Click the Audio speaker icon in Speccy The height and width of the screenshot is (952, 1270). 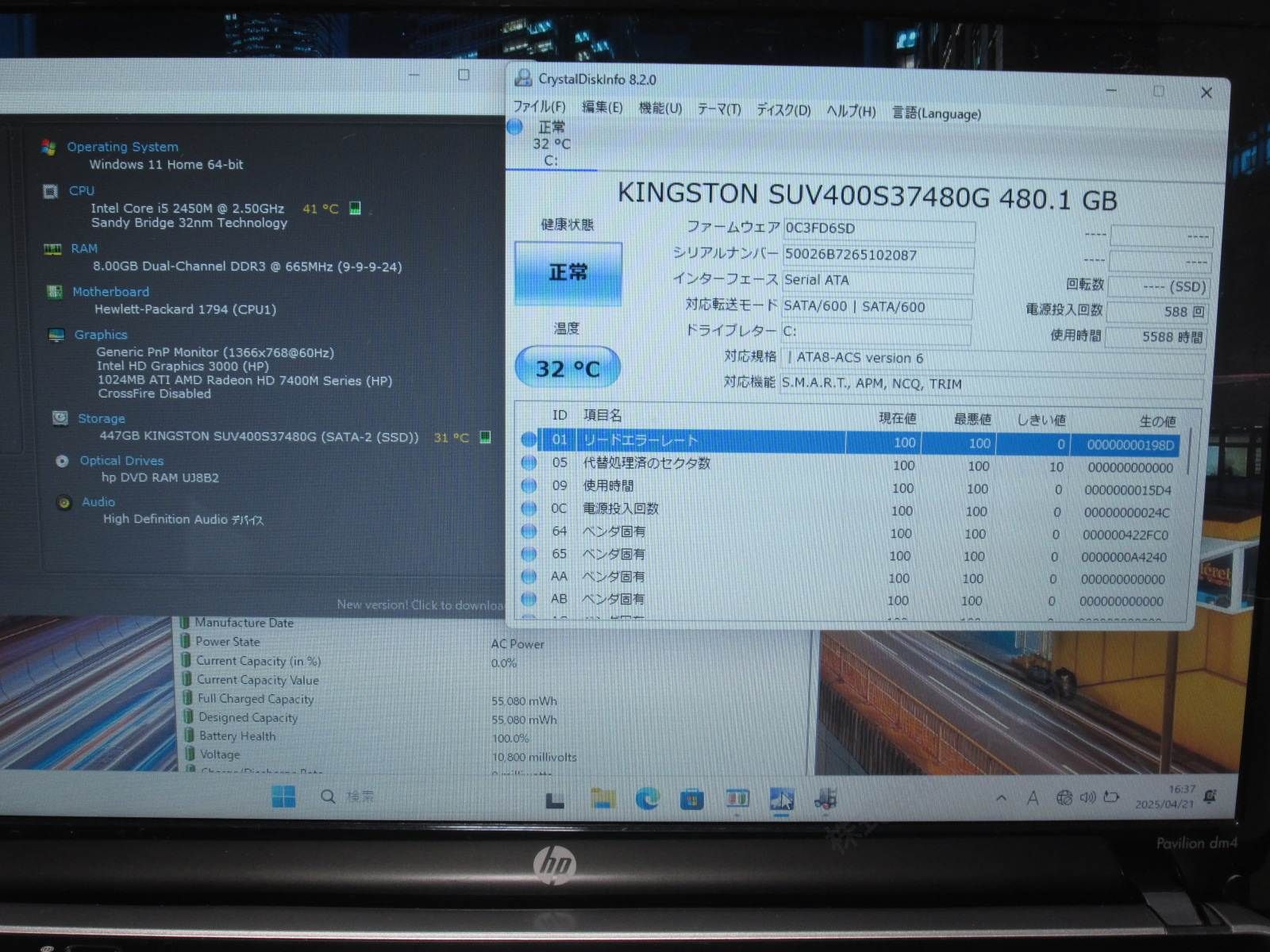64,502
